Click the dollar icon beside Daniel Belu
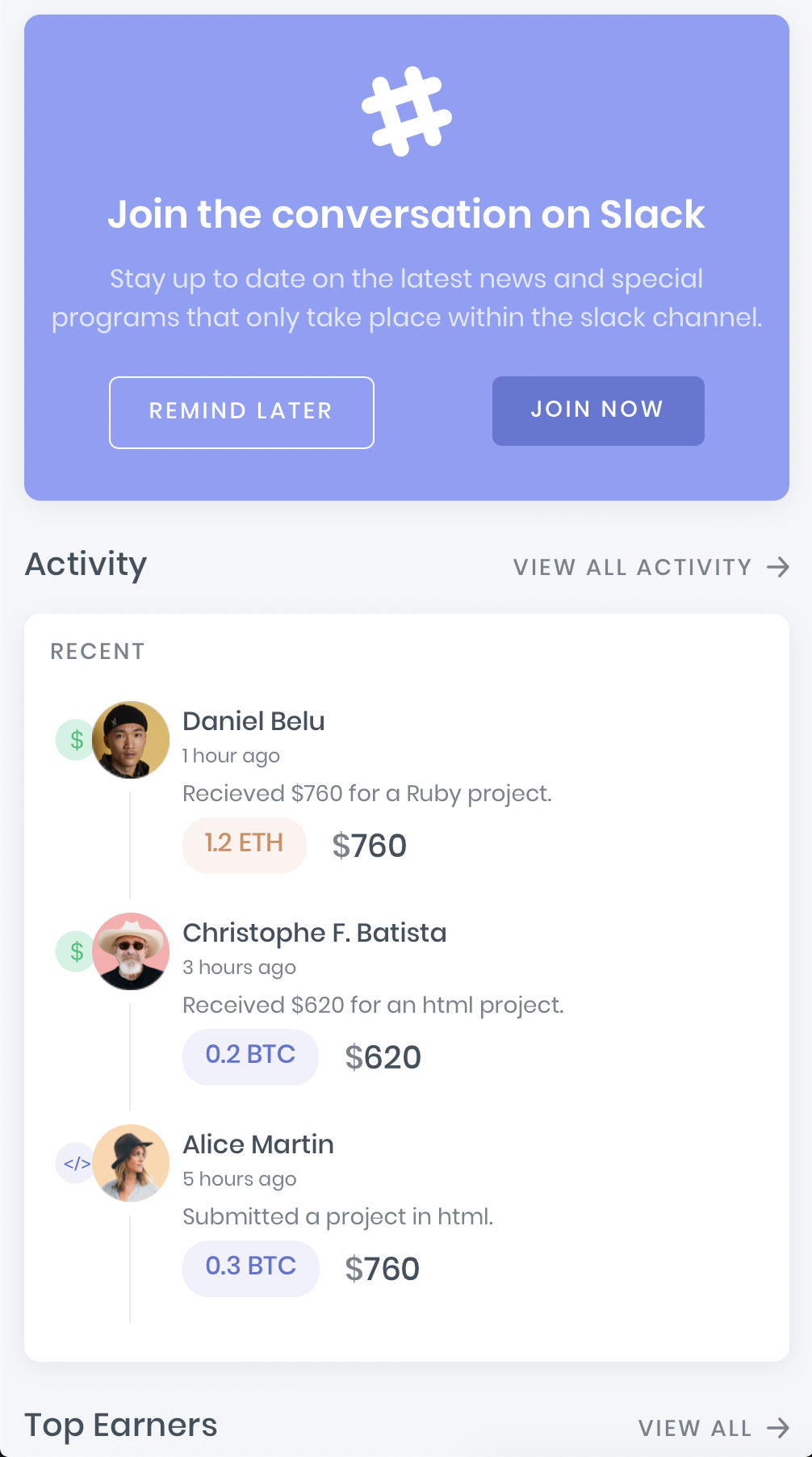 tap(76, 739)
